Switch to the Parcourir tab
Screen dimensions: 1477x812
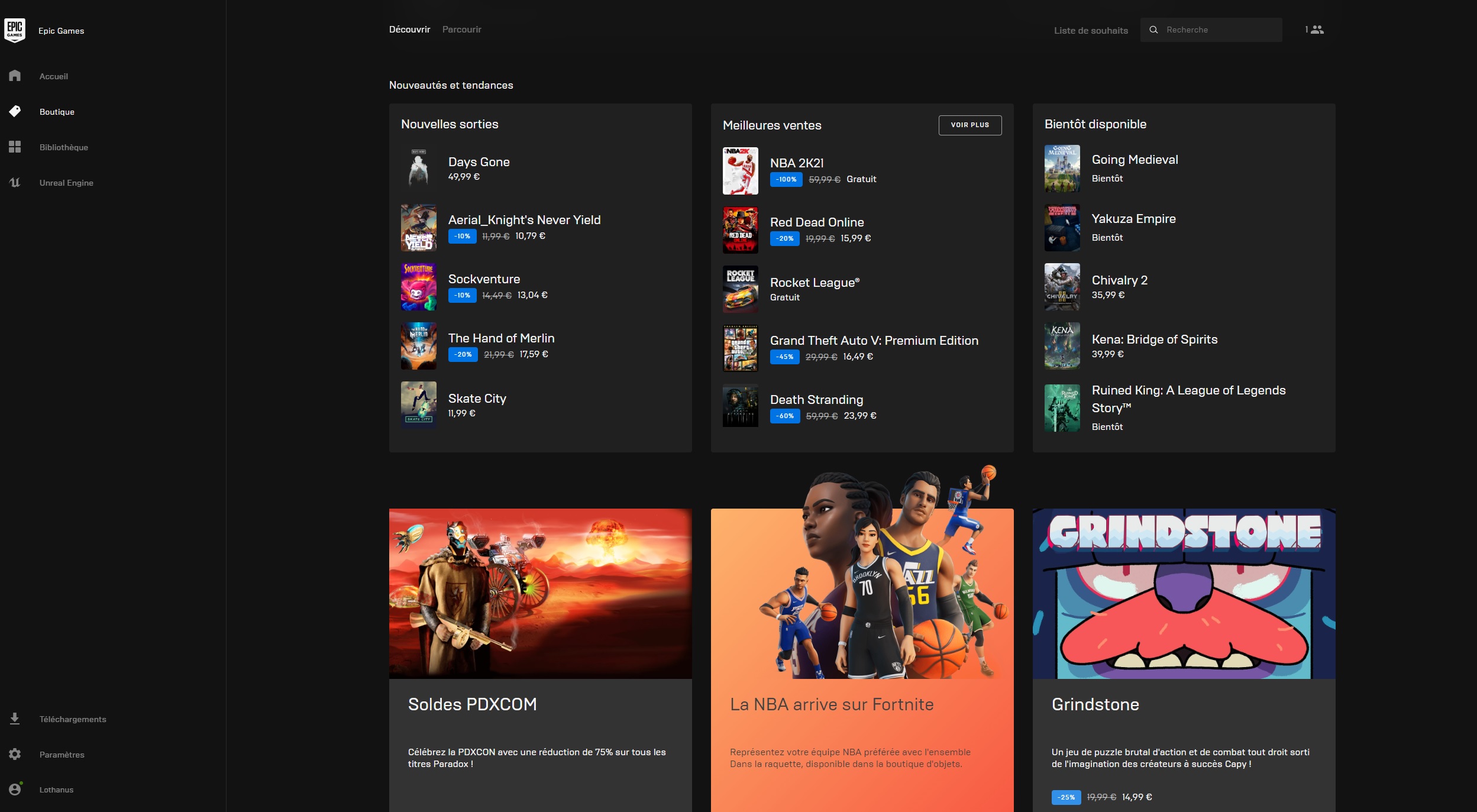[x=461, y=30]
